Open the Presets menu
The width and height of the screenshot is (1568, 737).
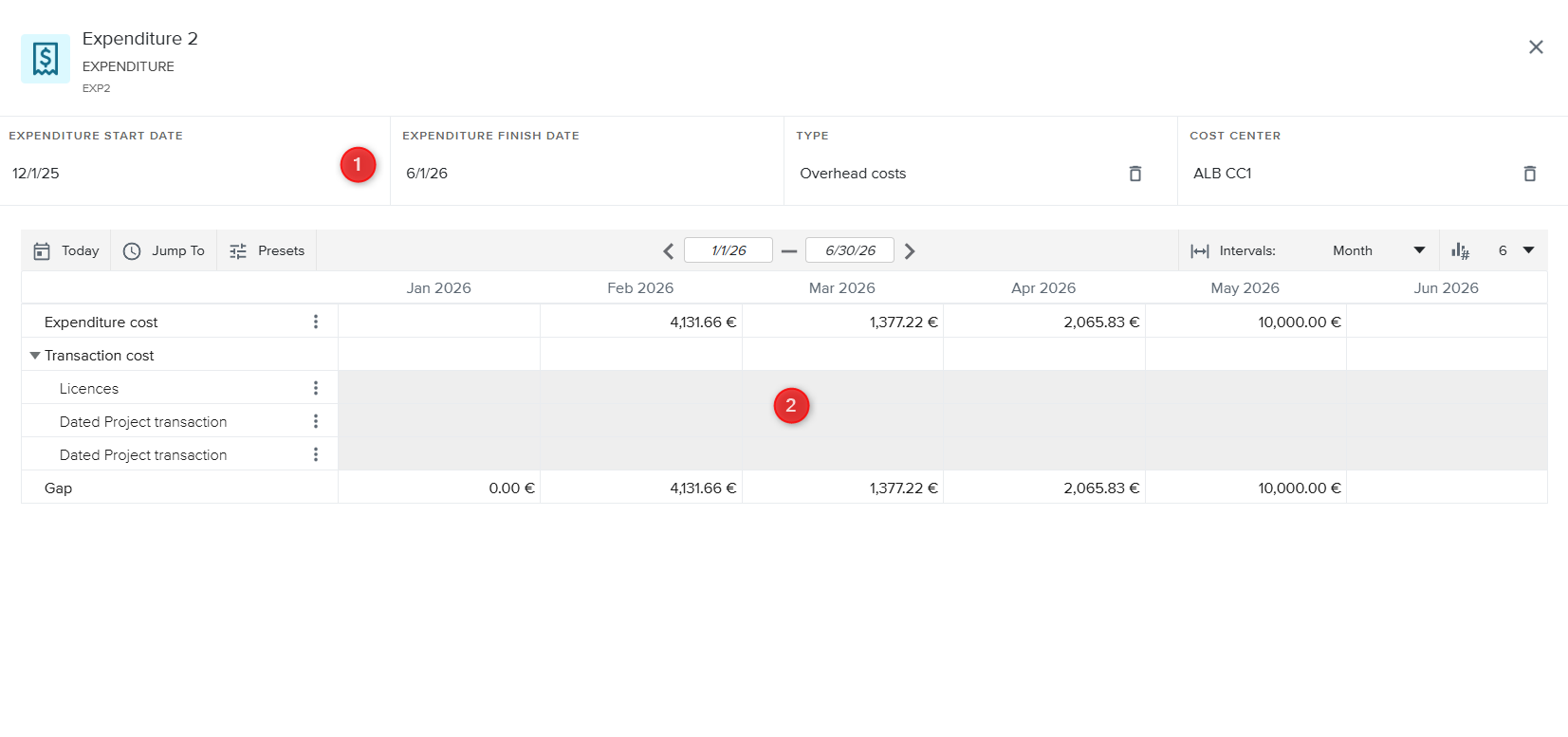coord(267,251)
